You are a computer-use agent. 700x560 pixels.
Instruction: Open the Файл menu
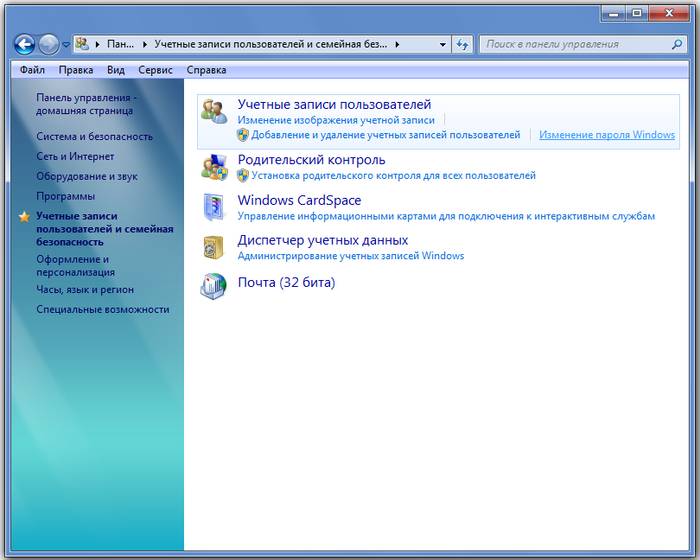coord(32,70)
